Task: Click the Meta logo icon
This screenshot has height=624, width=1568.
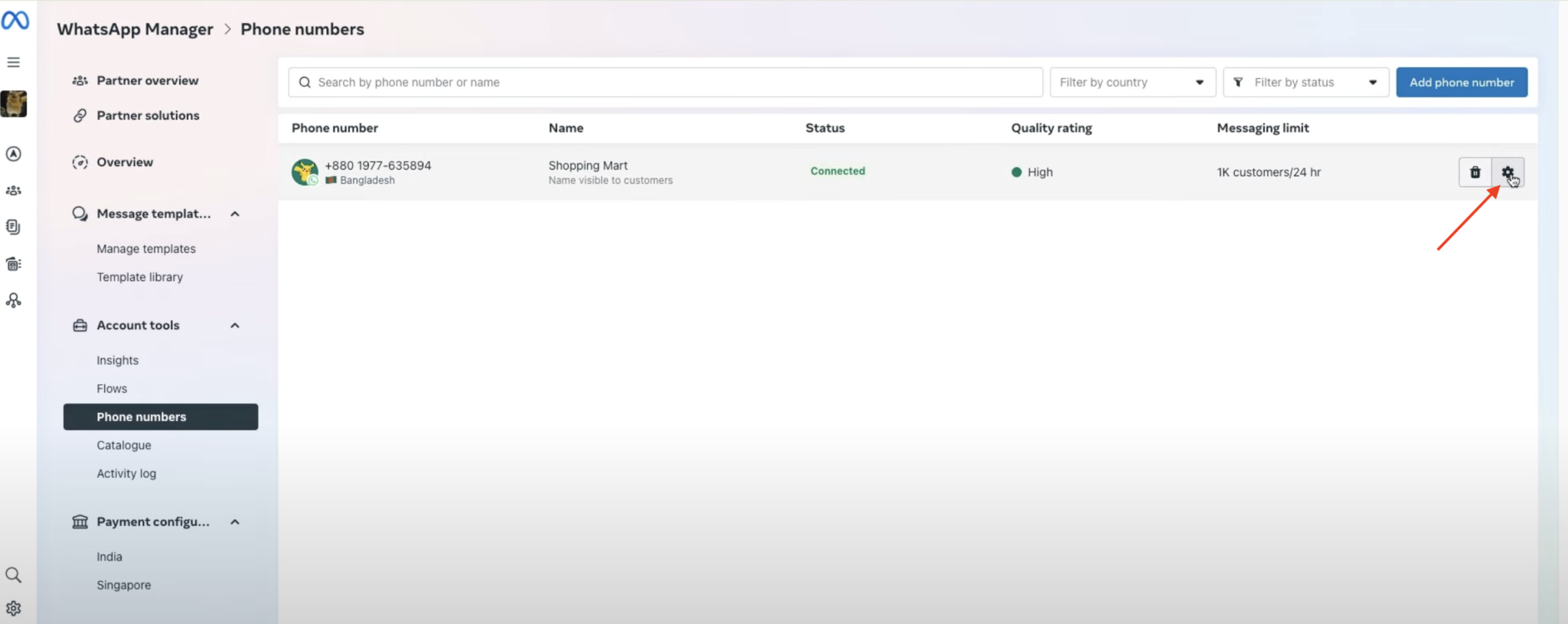Action: 15,21
